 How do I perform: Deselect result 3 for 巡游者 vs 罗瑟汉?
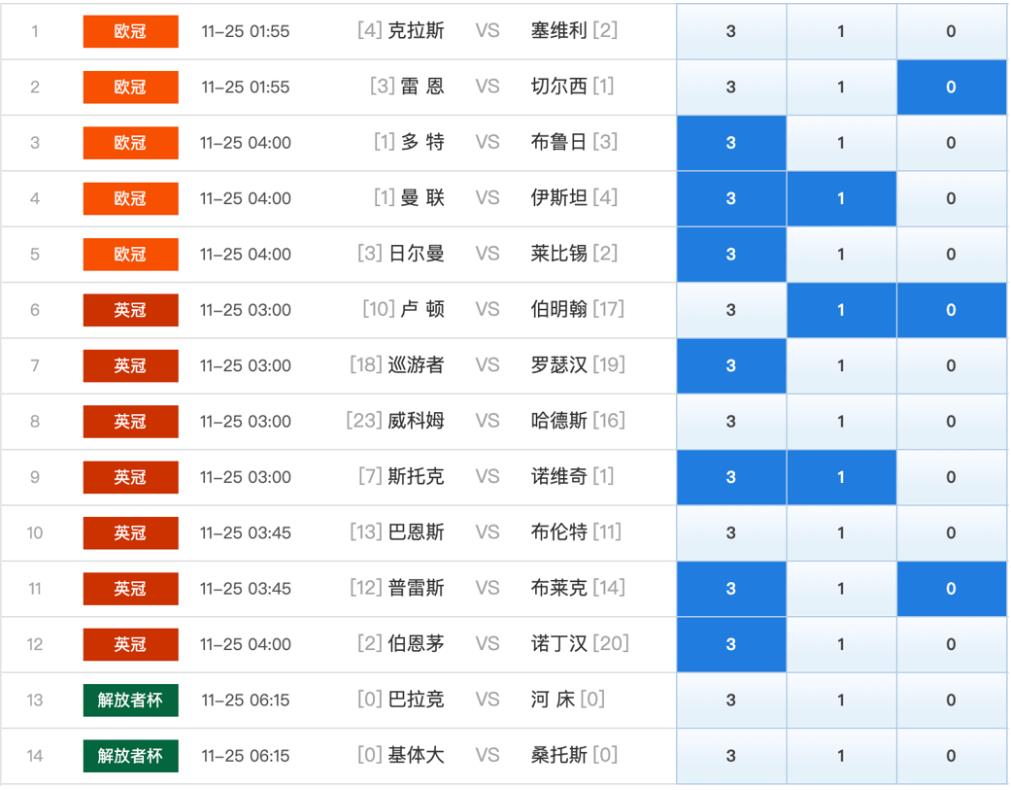pos(731,366)
